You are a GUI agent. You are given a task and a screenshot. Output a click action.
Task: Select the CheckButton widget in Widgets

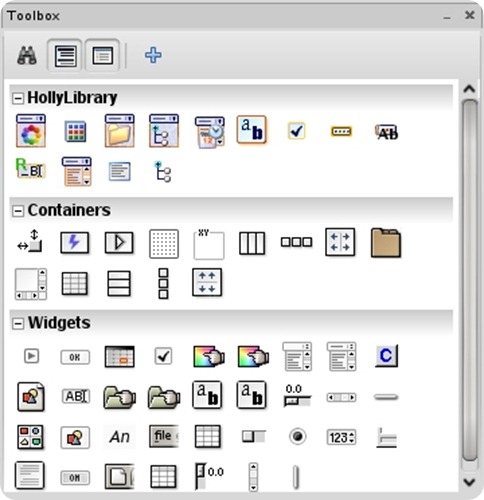163,356
